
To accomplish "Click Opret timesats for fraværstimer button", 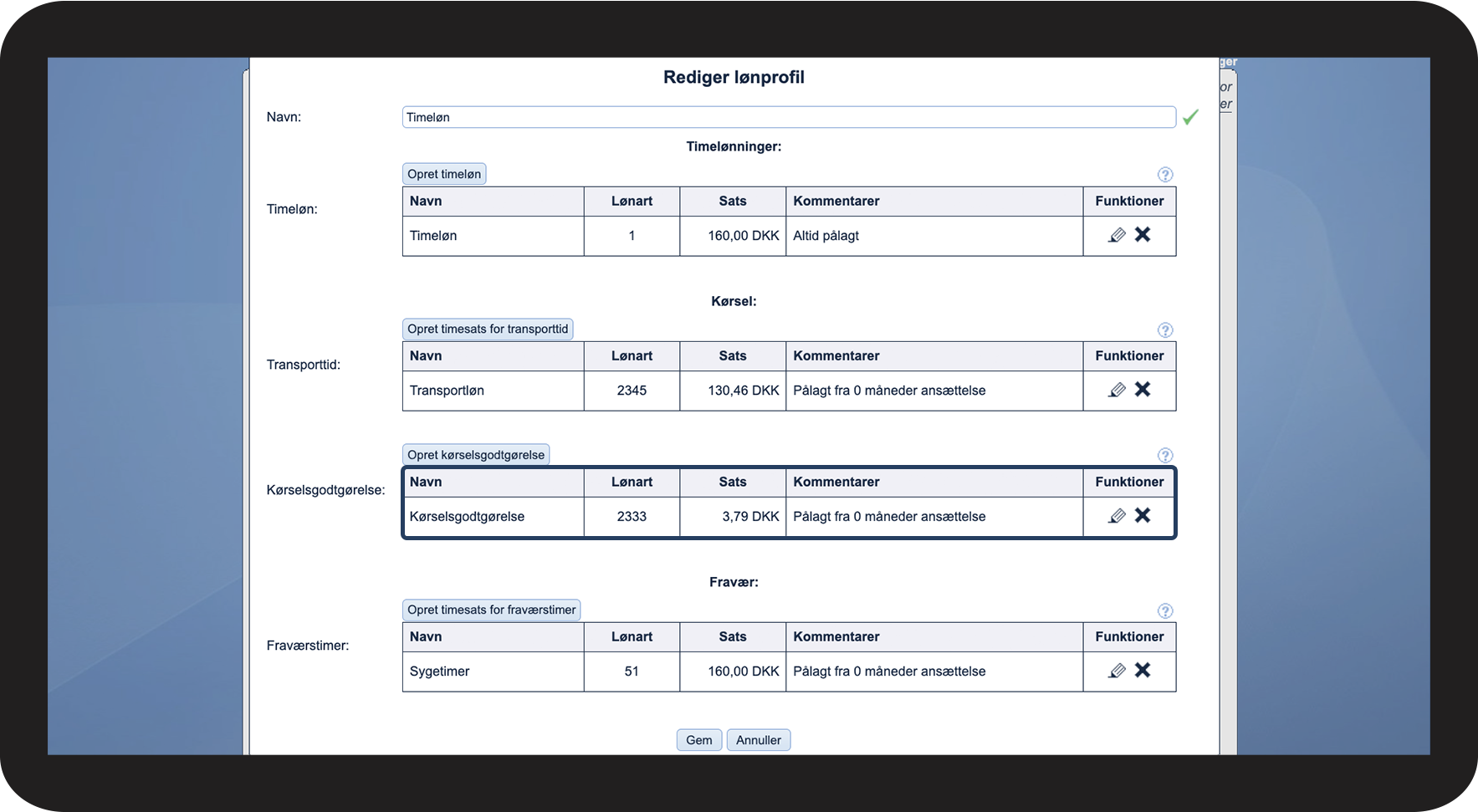I will coord(492,610).
